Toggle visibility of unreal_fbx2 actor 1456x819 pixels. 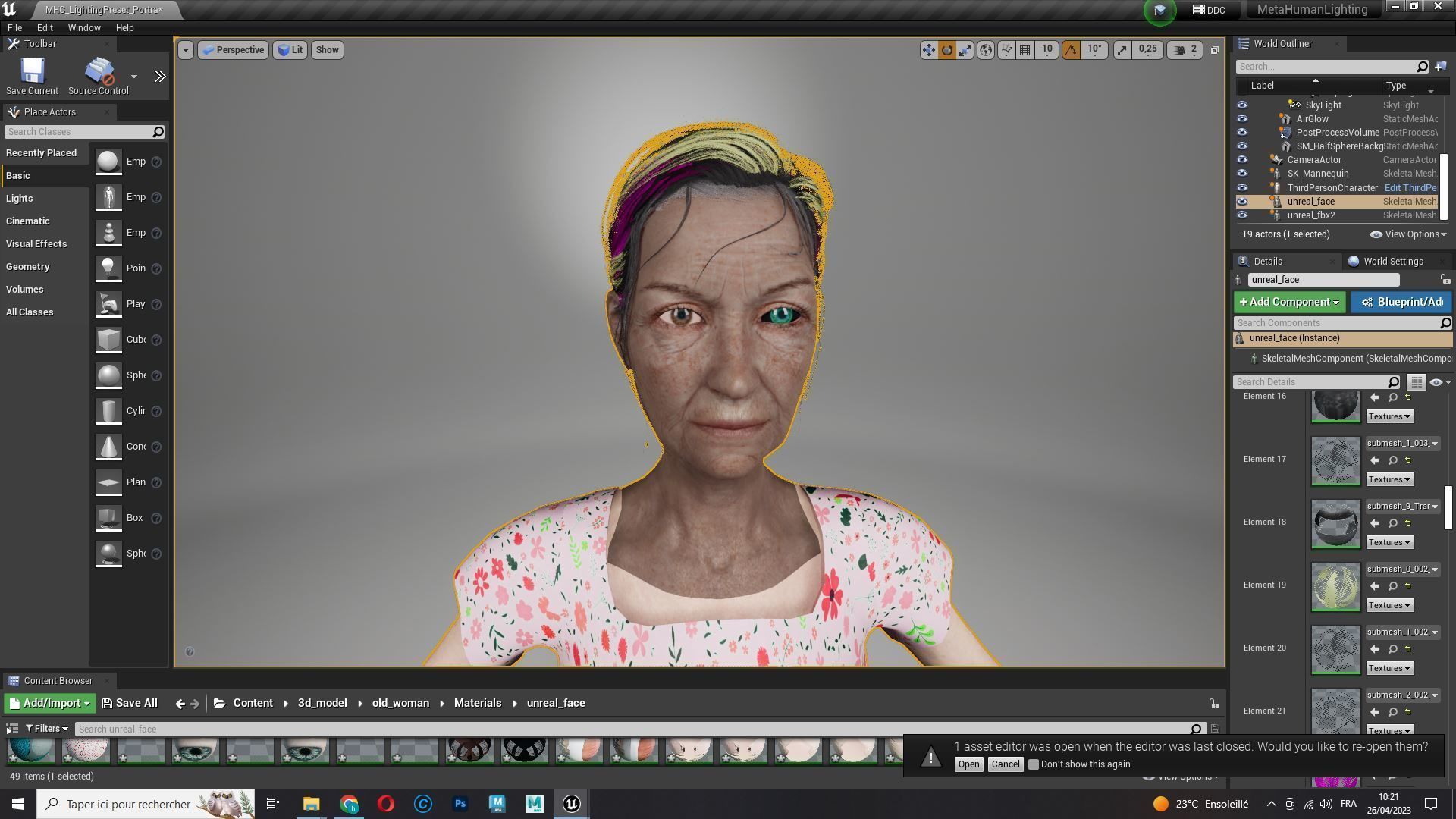(1242, 215)
